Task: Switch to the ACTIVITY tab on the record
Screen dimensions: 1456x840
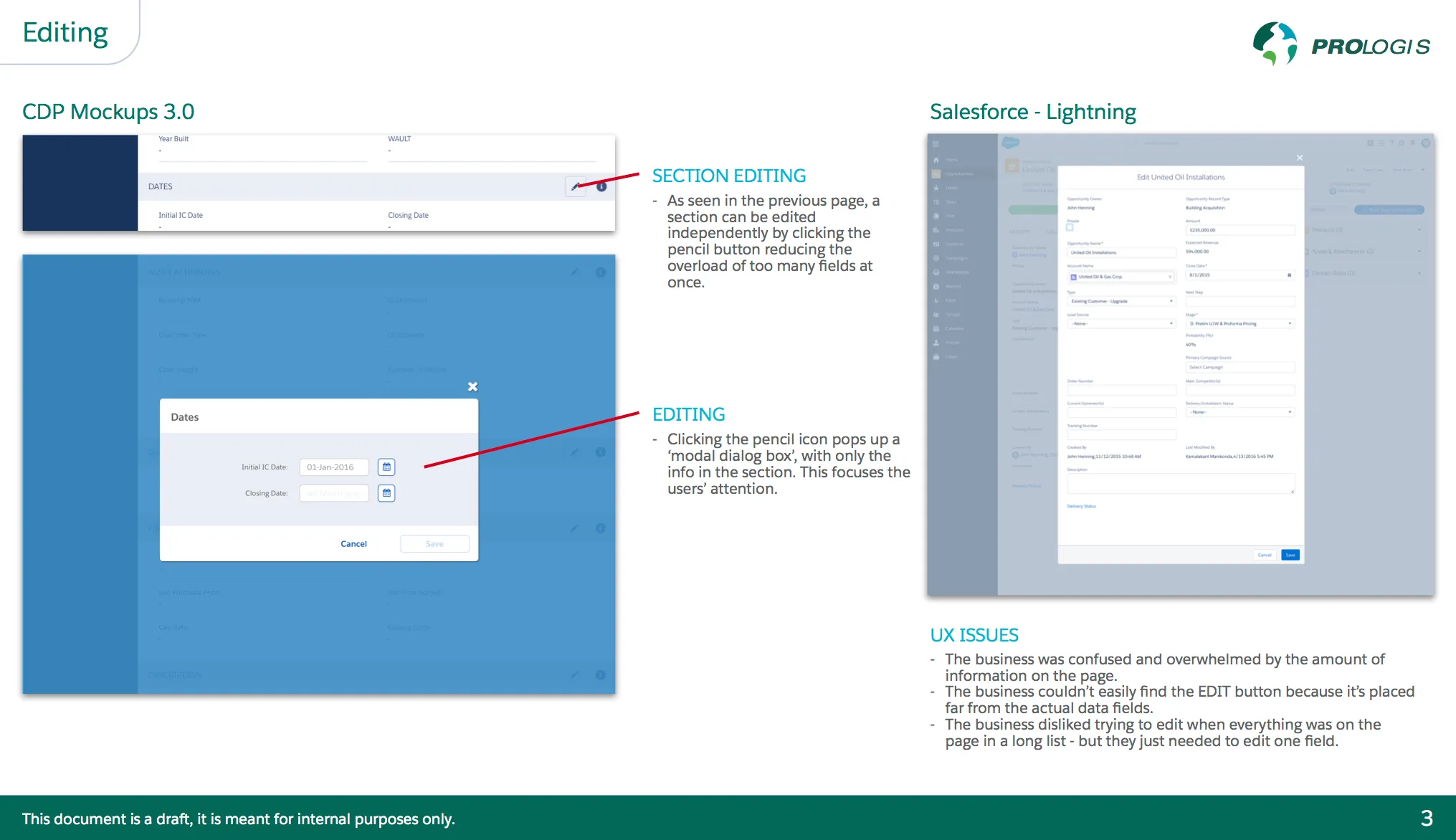Action: click(x=1018, y=230)
